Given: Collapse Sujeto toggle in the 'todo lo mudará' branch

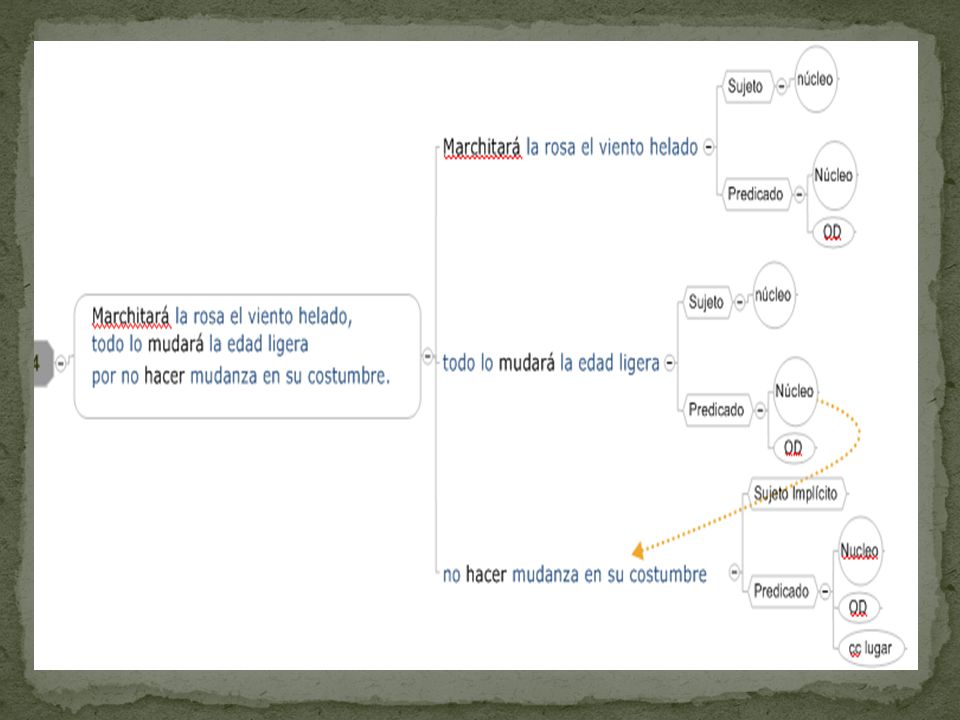Looking at the screenshot, I should point(740,302).
